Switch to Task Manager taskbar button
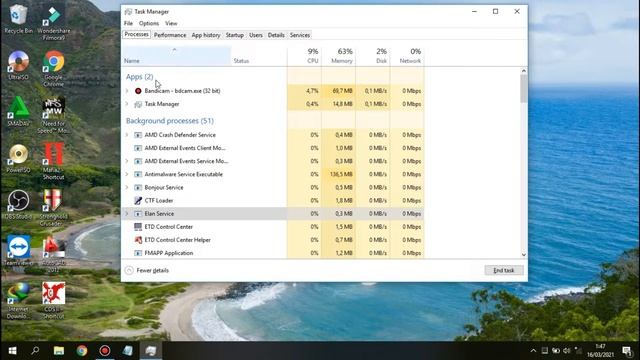The image size is (640, 360). [151, 351]
